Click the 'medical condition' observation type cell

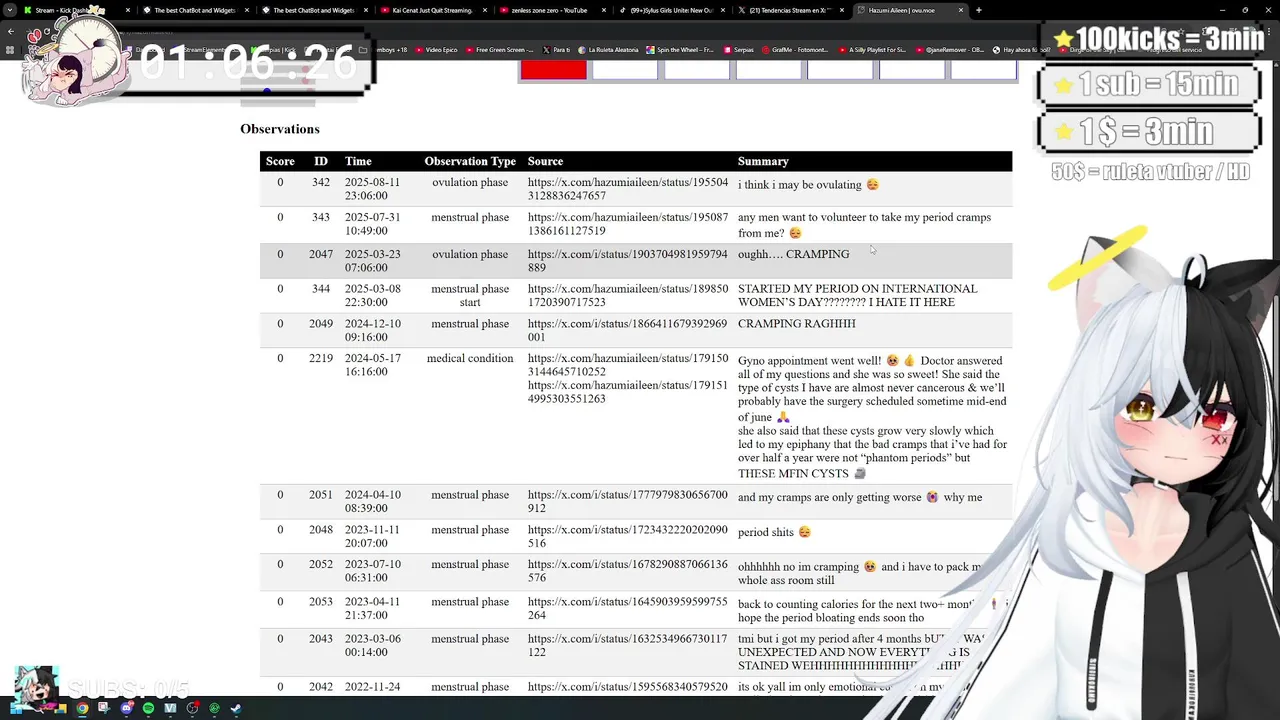(x=470, y=358)
